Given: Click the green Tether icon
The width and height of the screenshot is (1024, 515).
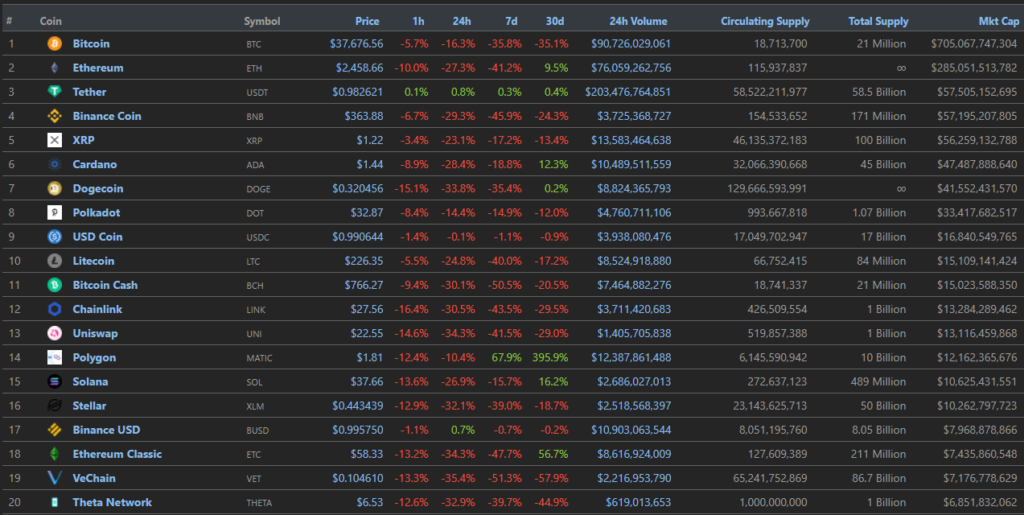Looking at the screenshot, I should [x=54, y=92].
